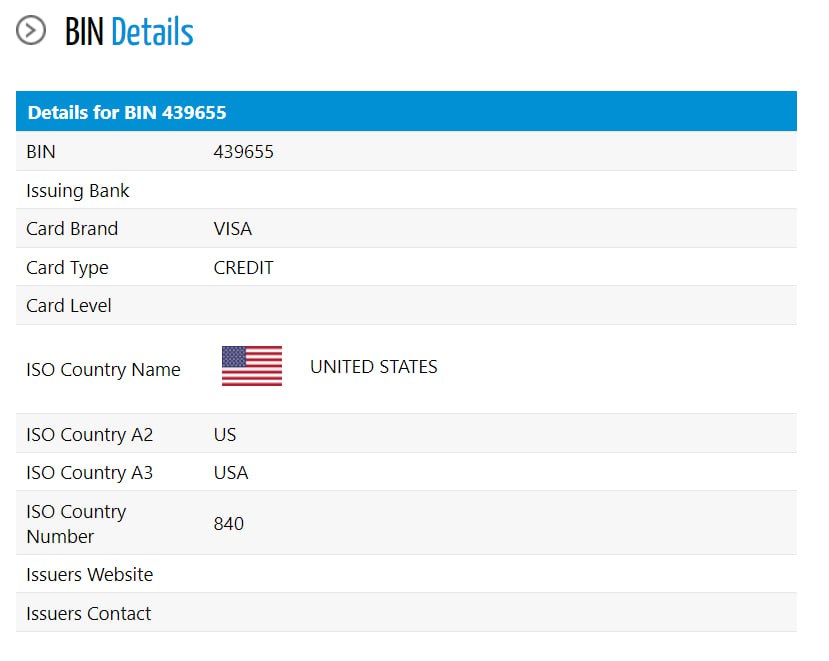Click the Card Level row label
This screenshot has width=829, height=661.
coord(69,306)
